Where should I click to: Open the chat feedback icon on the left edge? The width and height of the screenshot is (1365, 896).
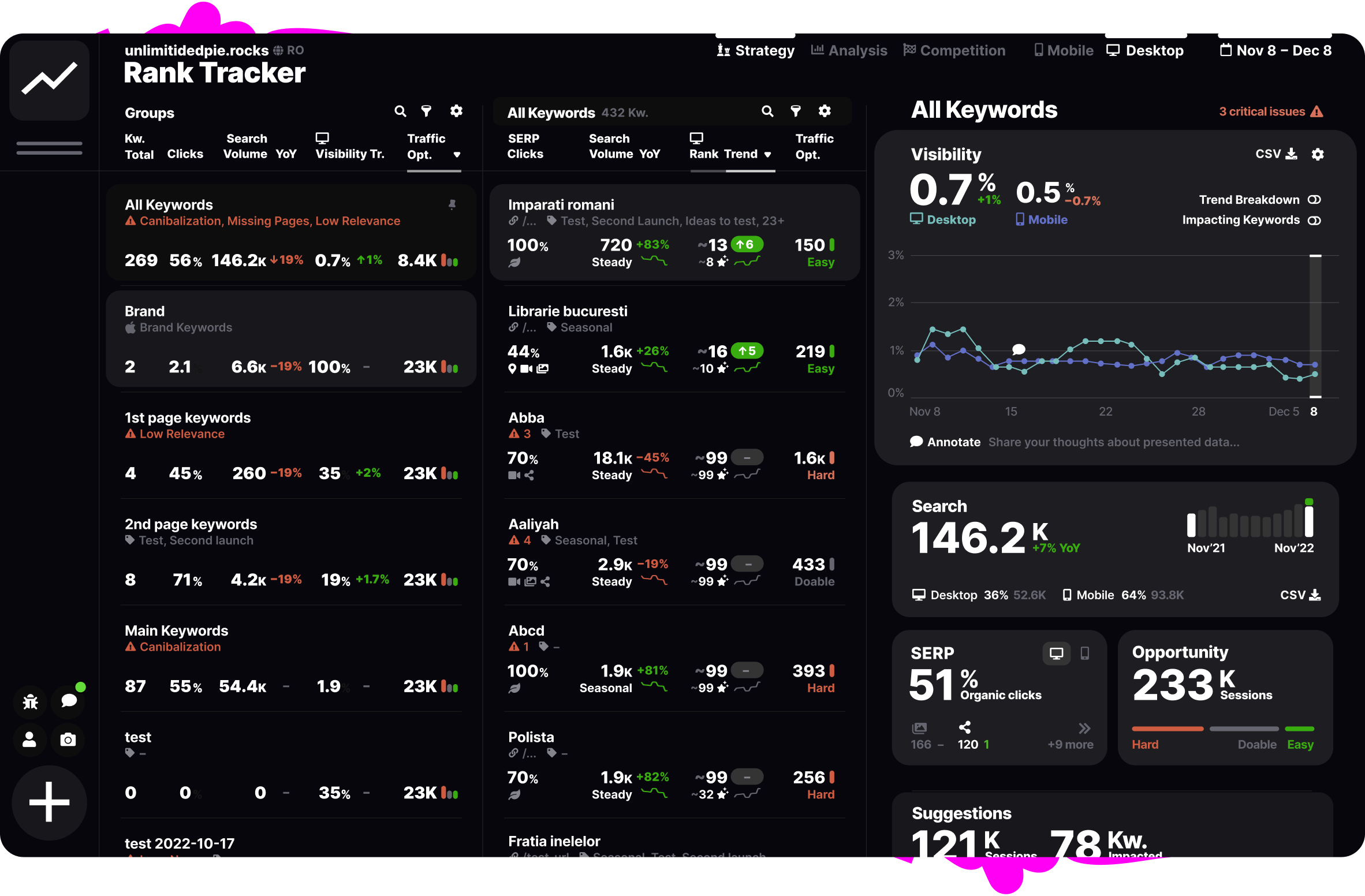(68, 701)
